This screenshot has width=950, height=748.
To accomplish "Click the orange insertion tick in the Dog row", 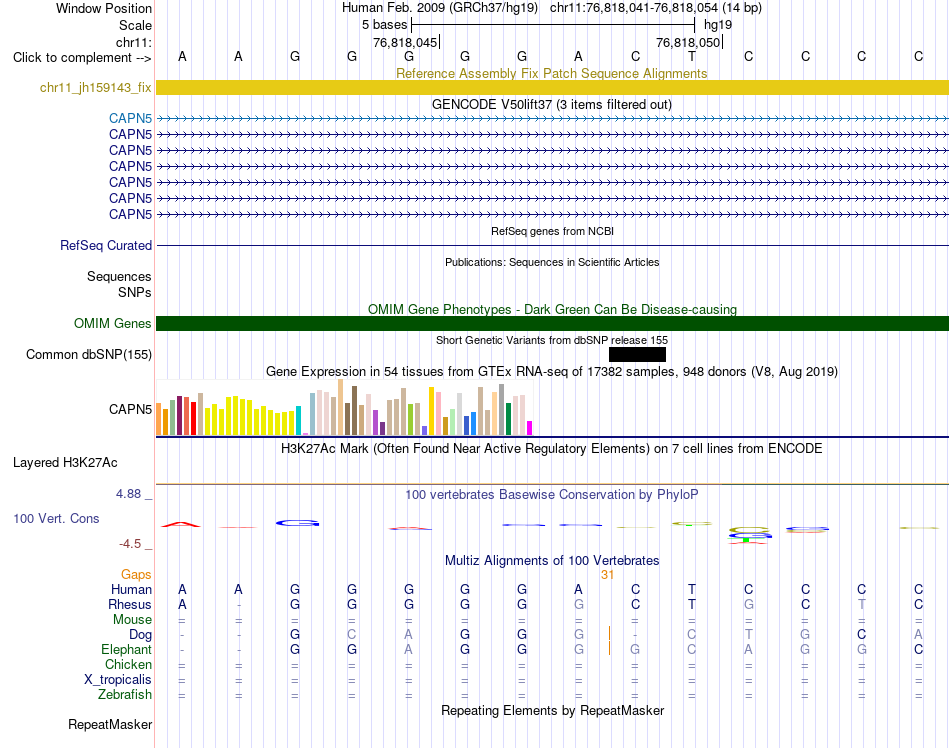I will 610,634.
